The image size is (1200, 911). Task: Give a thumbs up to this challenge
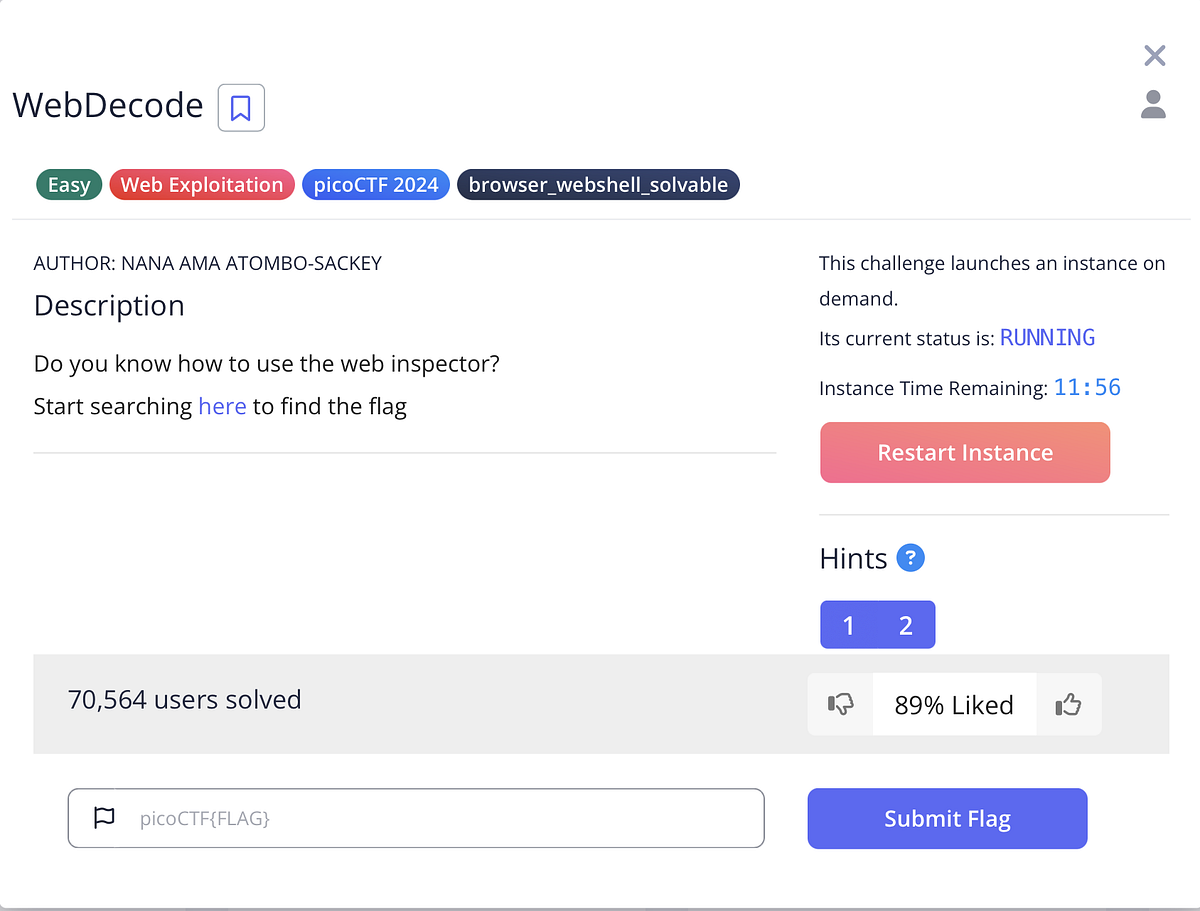1068,704
